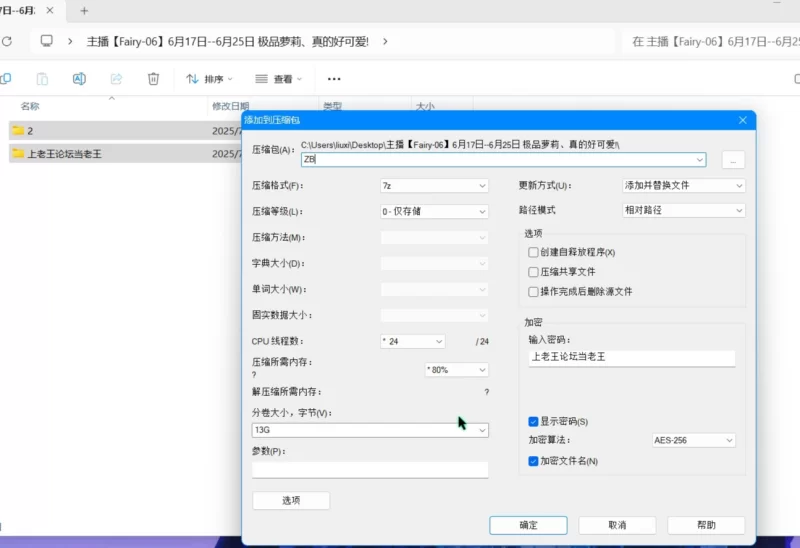Open the three-dot more options menu
Viewport: 800px width, 548px height.
334,79
